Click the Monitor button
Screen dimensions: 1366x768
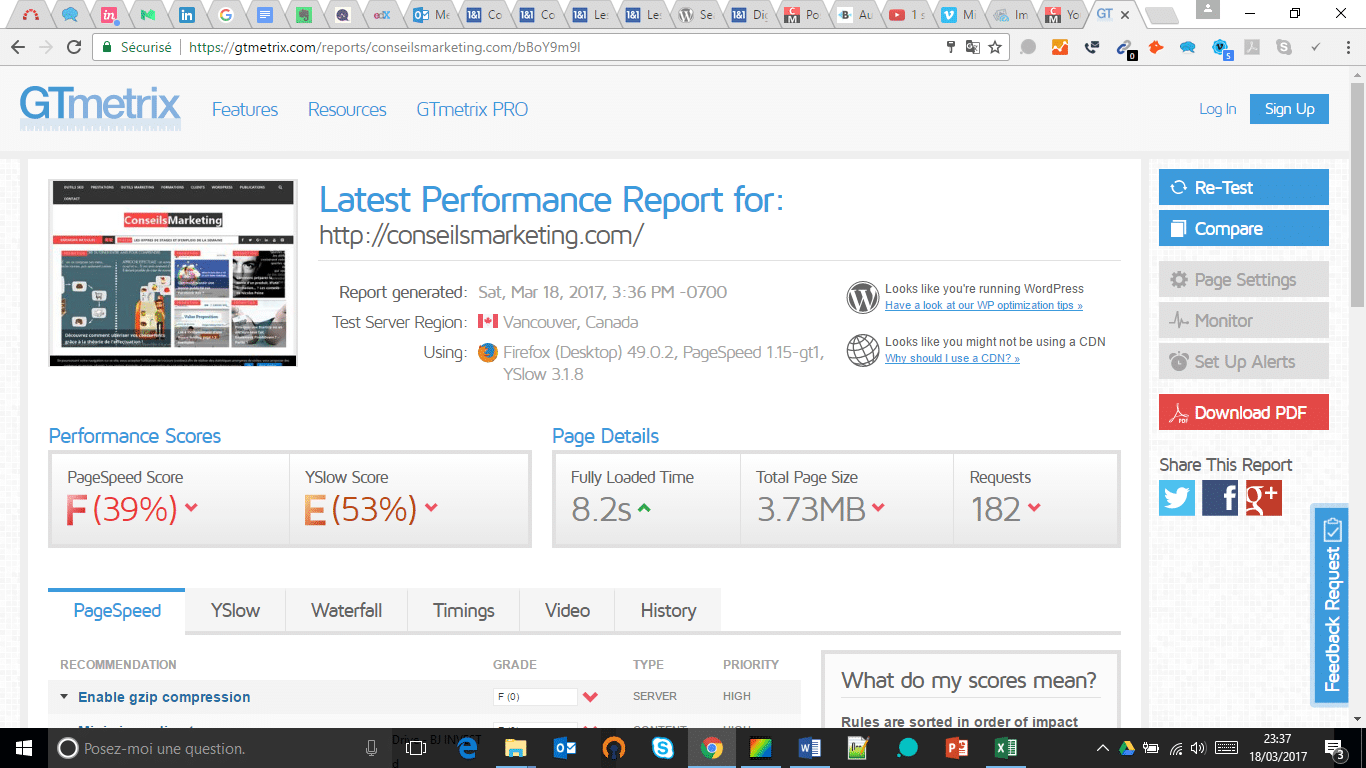point(1244,321)
